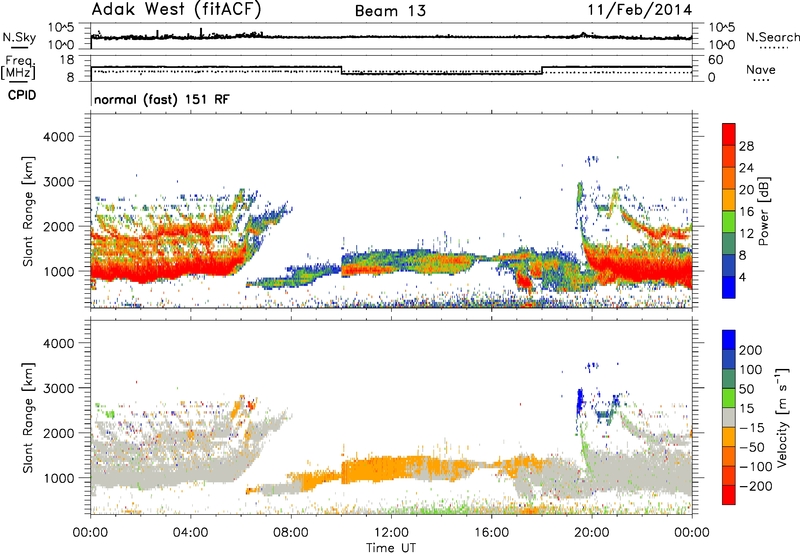Viewport: 800px width, 554px height.
Task: Pick the light green 15–50 Velocity segment
Action: pos(729,398)
